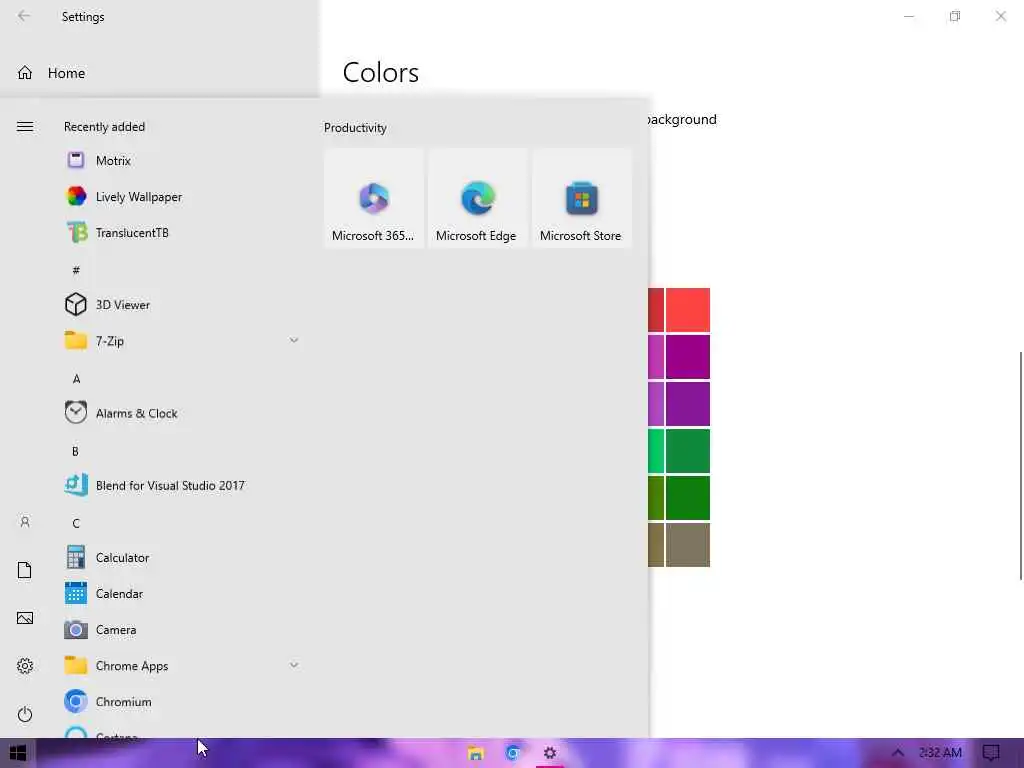The width and height of the screenshot is (1024, 768).
Task: Click the Recently added heading
Action: click(x=104, y=127)
